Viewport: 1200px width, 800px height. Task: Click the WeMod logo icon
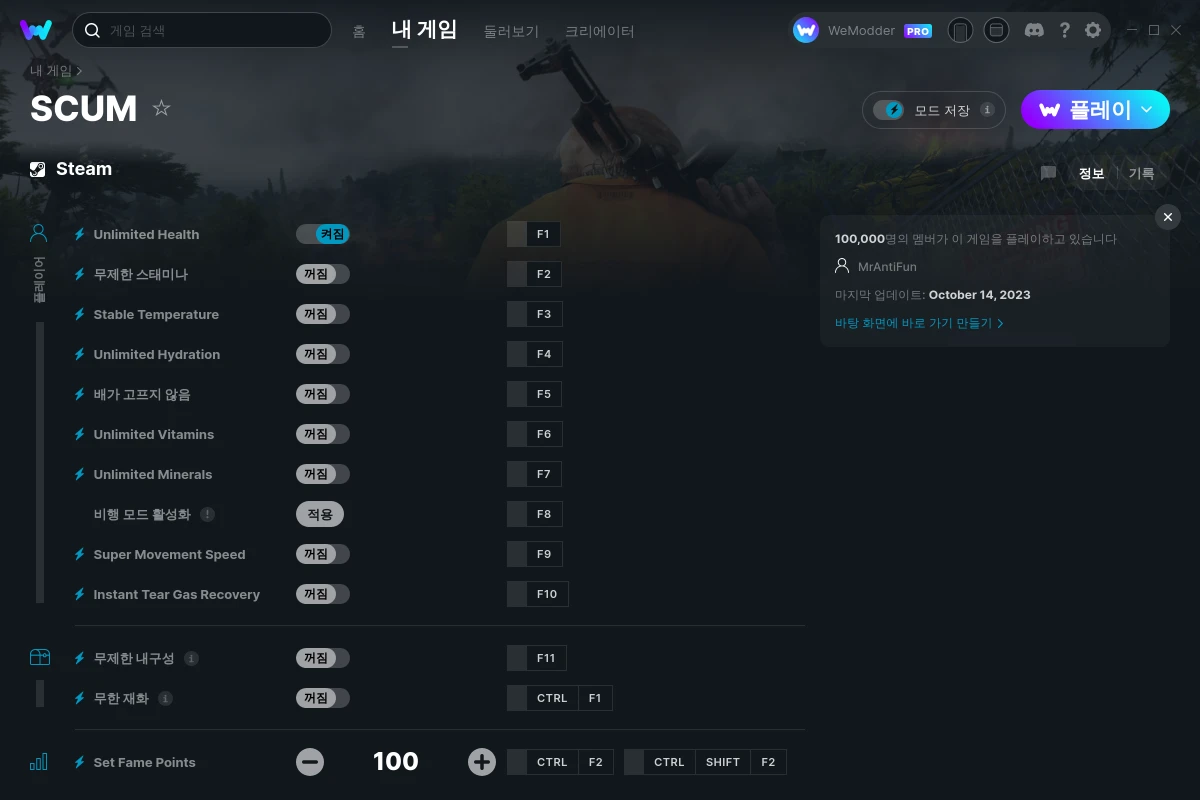click(x=36, y=30)
